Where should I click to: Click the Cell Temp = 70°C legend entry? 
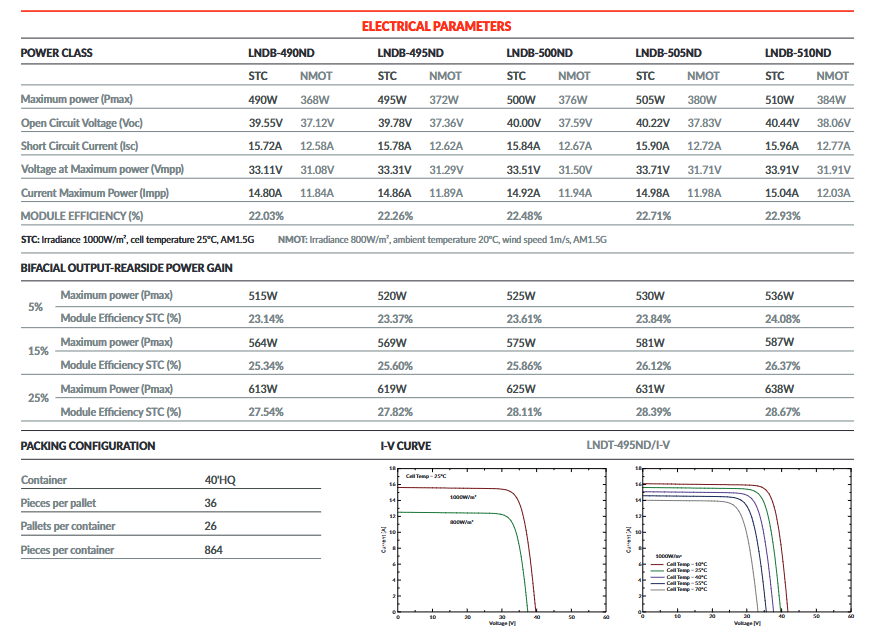click(686, 589)
